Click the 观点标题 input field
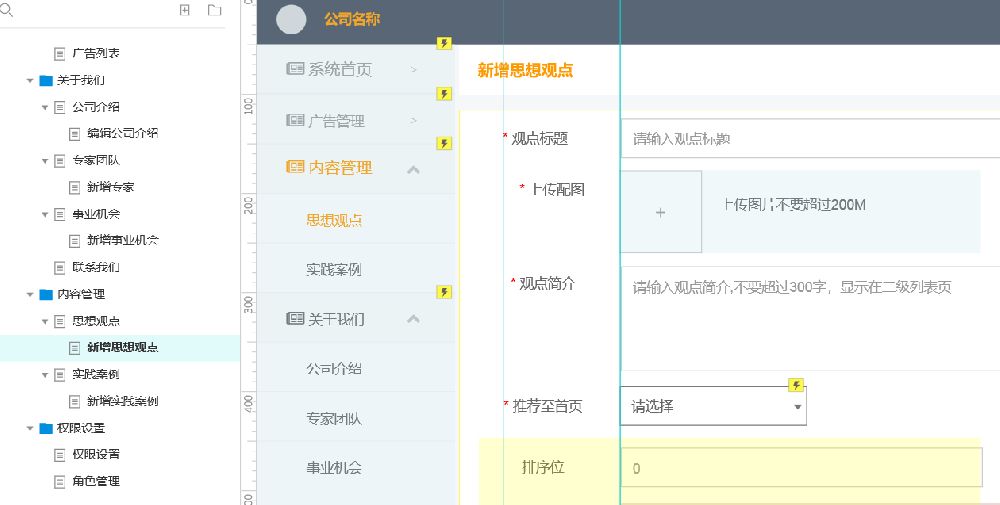1000x505 pixels. (810, 138)
